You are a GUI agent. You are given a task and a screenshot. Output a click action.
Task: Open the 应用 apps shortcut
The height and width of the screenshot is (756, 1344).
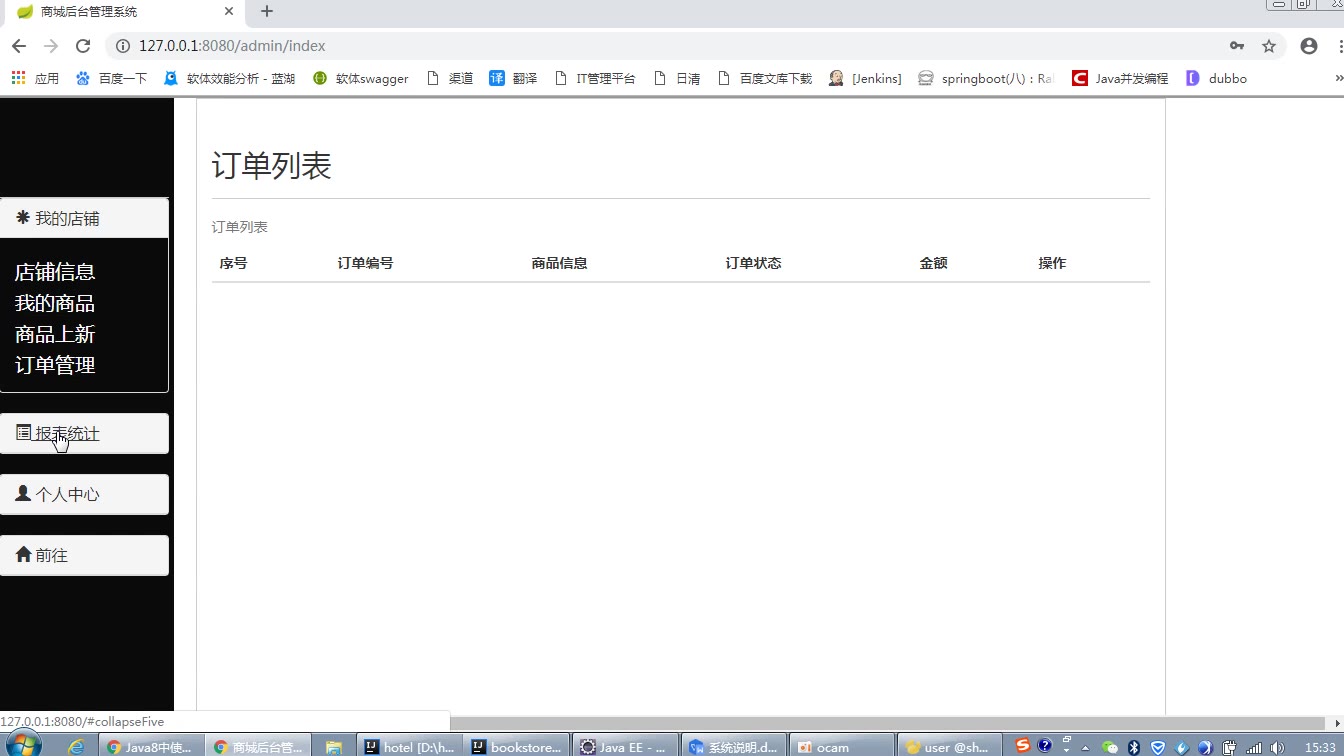coord(35,78)
